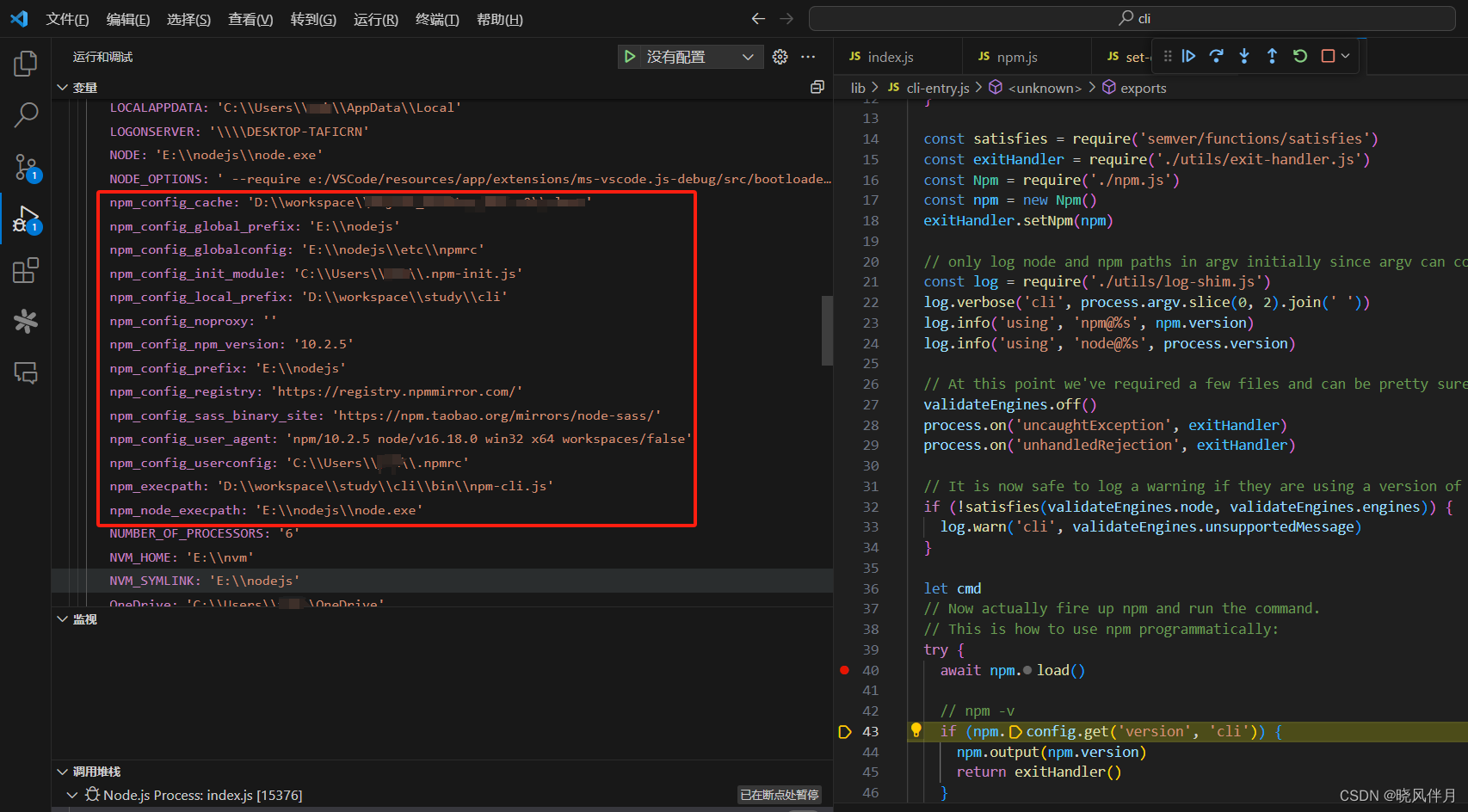Open the Explorer view in activity bar

[26, 63]
